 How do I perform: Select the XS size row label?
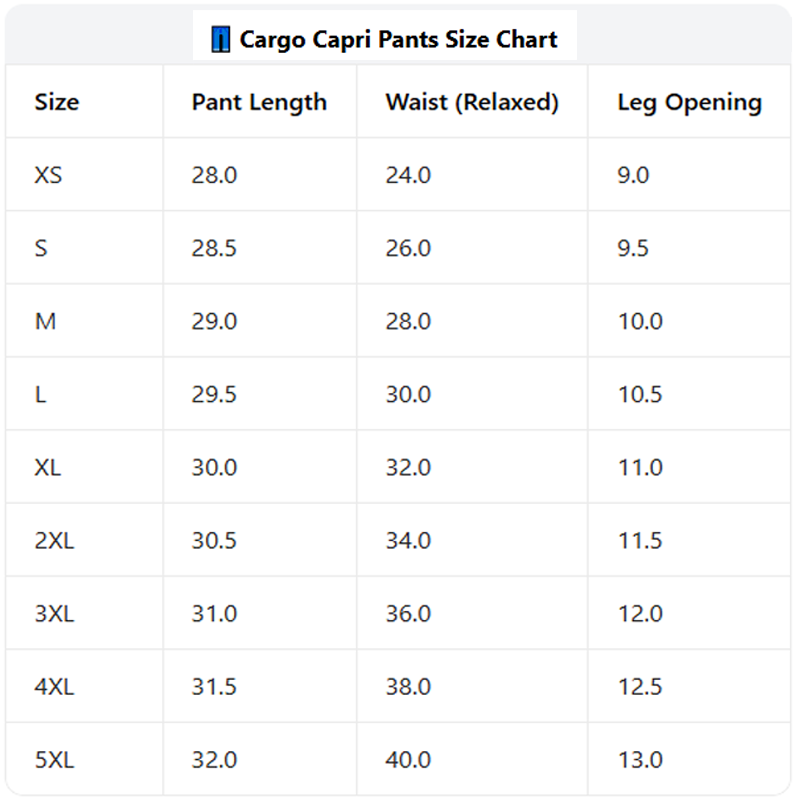tap(48, 175)
